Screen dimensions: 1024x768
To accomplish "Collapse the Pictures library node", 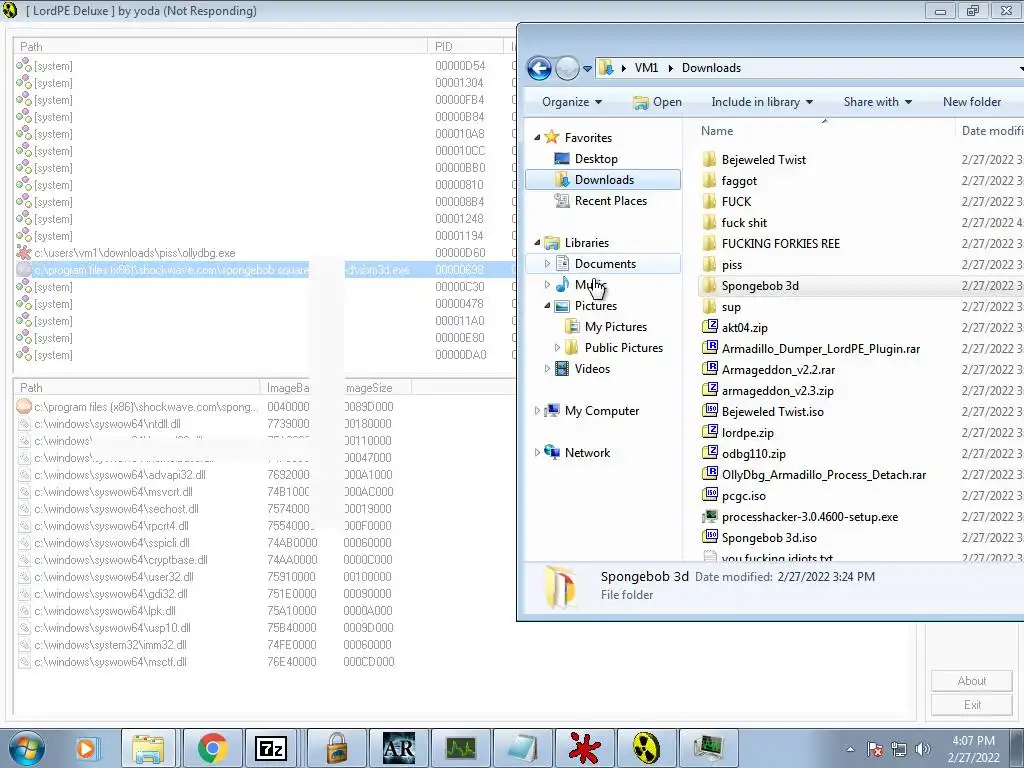I will click(x=547, y=306).
